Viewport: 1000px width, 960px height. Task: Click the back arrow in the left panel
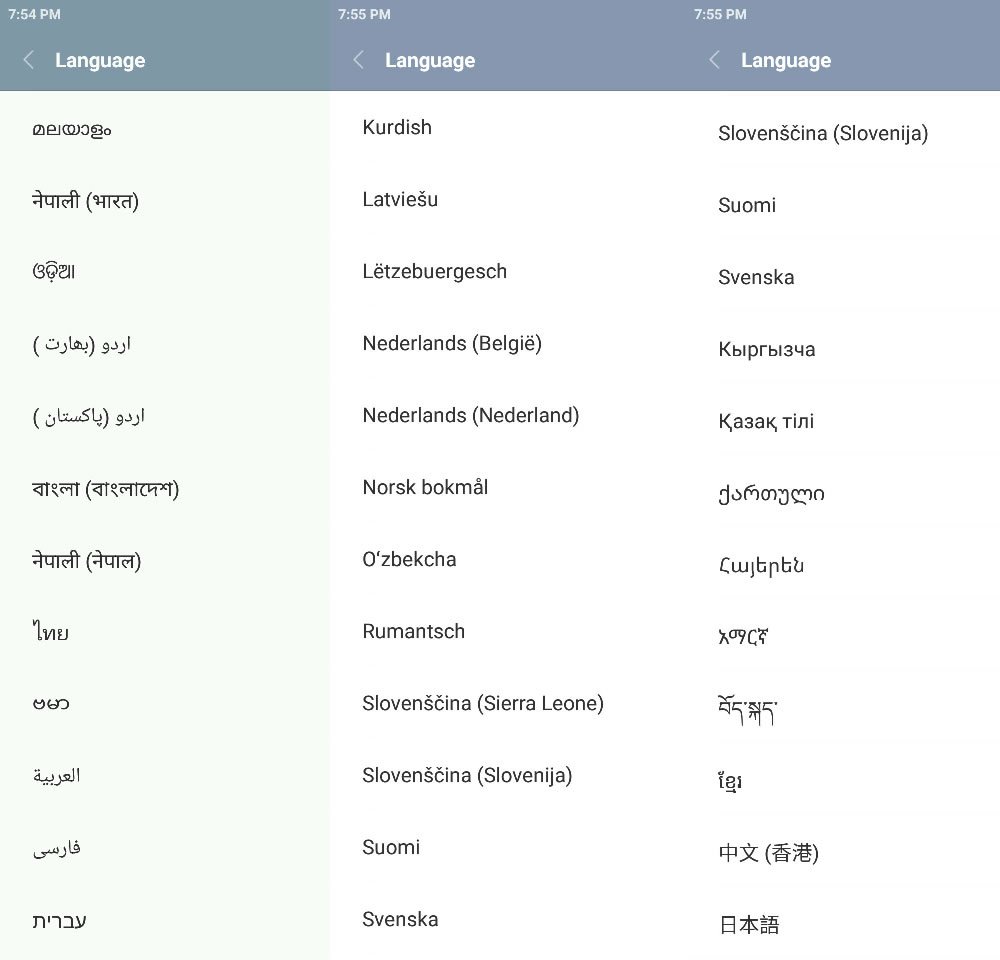pos(28,60)
